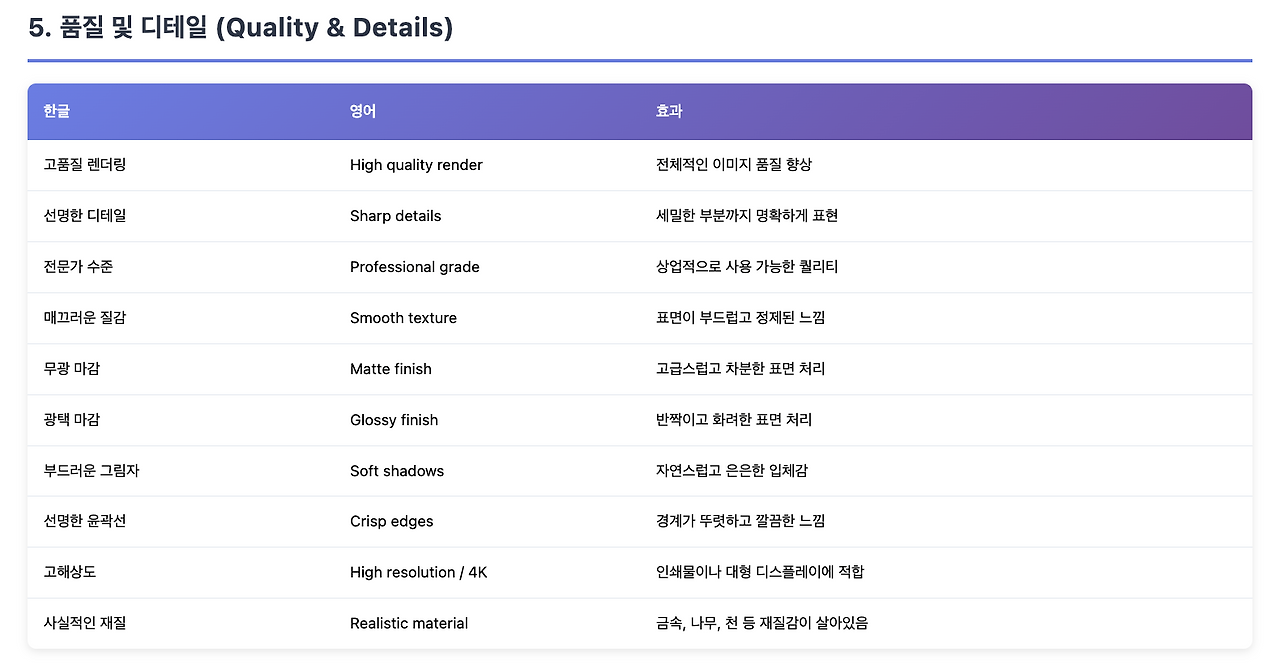Click the 'High quality render' text
This screenshot has width=1280, height=669.
pyautogui.click(x=416, y=165)
